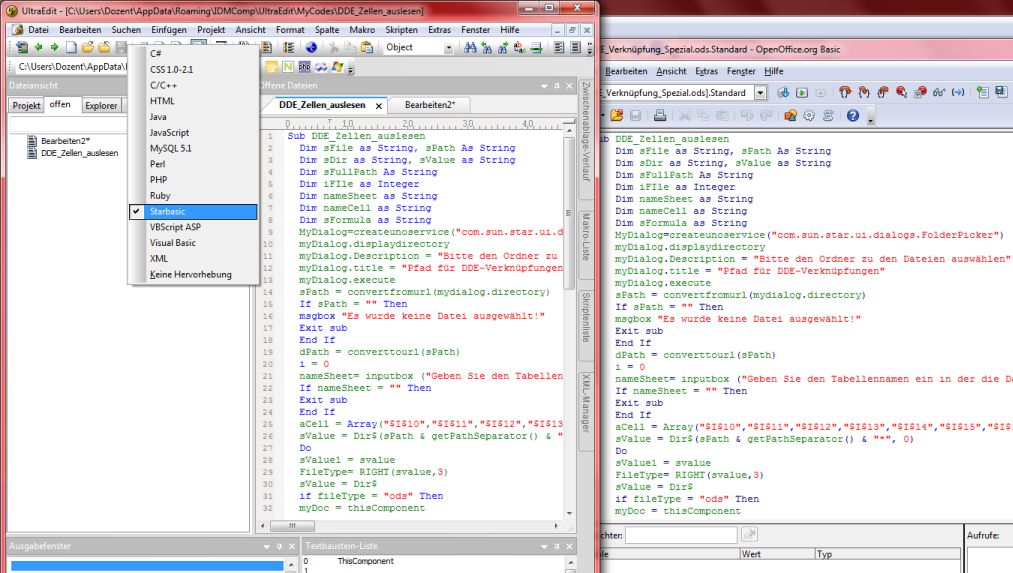Pick Visual Basic syntax highlighting
This screenshot has height=573, width=1013.
pyautogui.click(x=172, y=243)
